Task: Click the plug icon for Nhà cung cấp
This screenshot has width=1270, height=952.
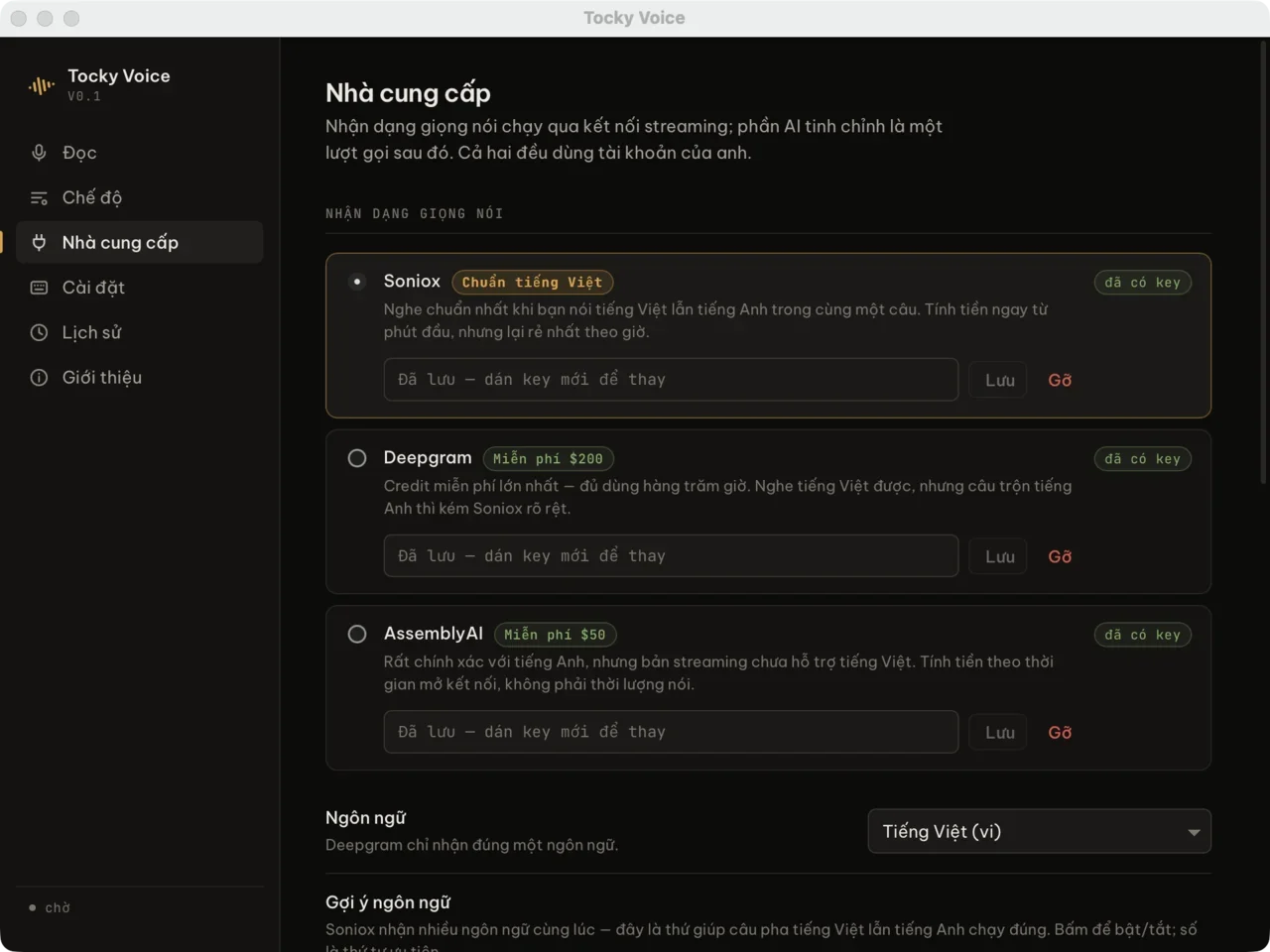Action: [39, 242]
